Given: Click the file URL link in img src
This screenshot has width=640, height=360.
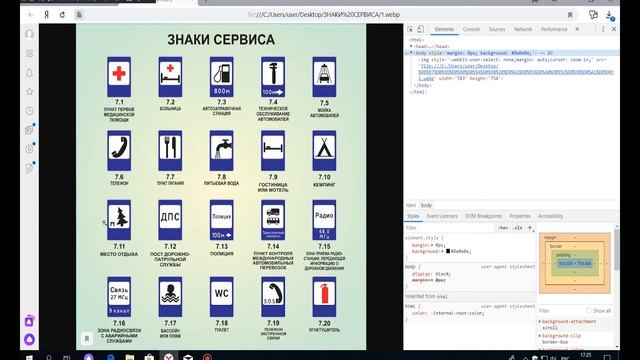Looking at the screenshot, I should point(516,72).
